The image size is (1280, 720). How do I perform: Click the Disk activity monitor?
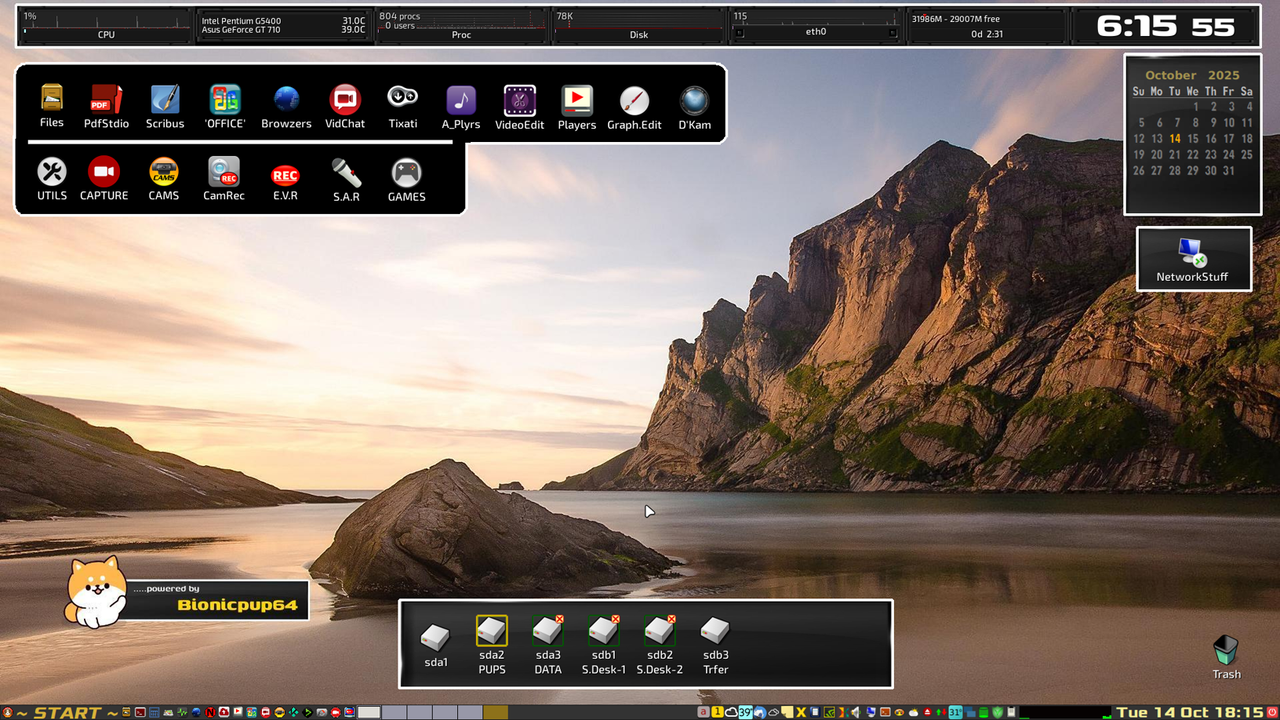pos(639,26)
